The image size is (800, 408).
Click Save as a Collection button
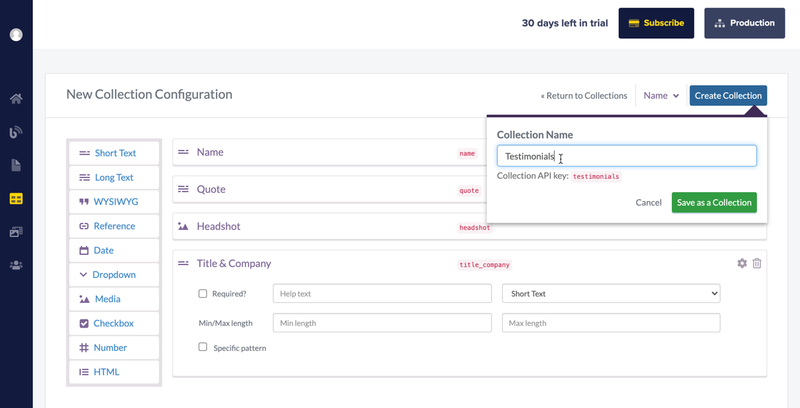pyautogui.click(x=714, y=202)
